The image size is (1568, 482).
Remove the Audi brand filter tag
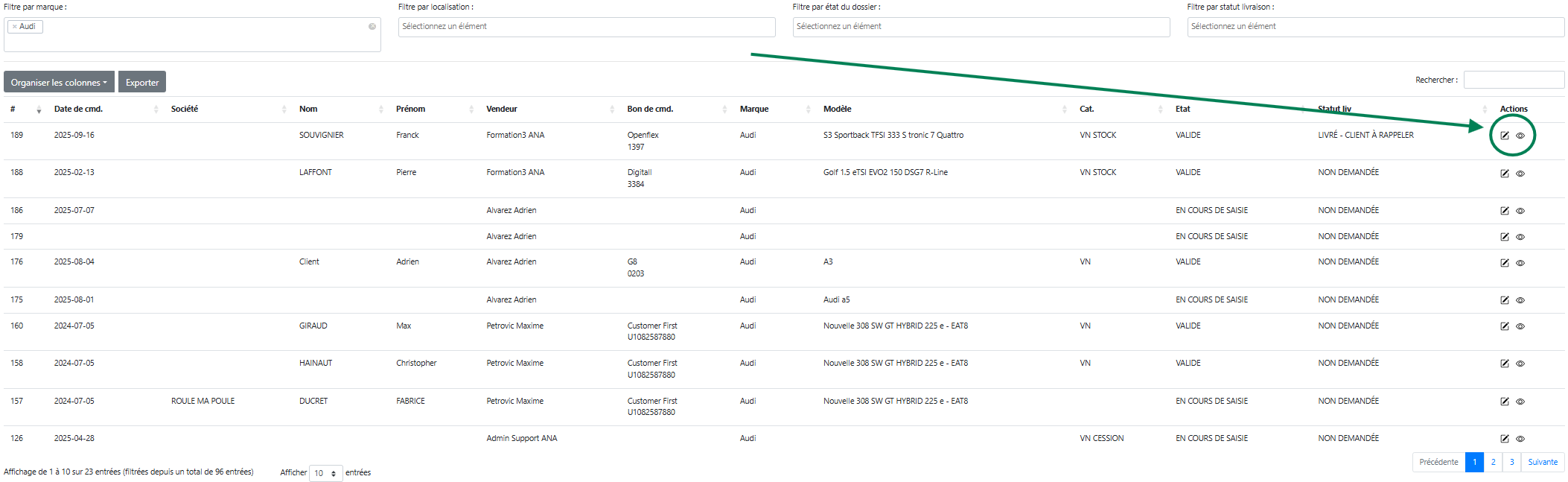pyautogui.click(x=14, y=27)
